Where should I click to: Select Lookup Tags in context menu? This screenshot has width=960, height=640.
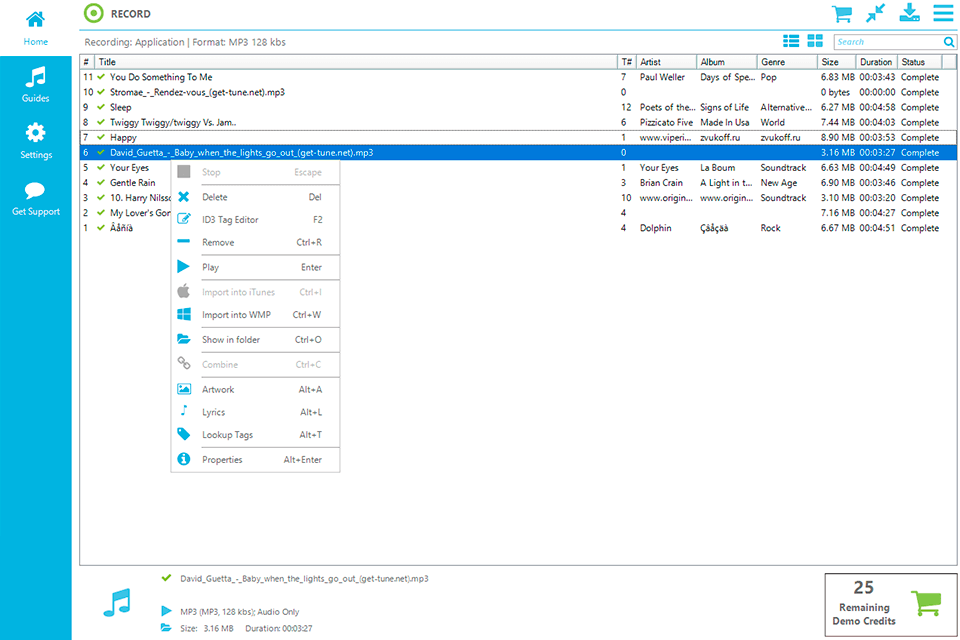point(227,435)
